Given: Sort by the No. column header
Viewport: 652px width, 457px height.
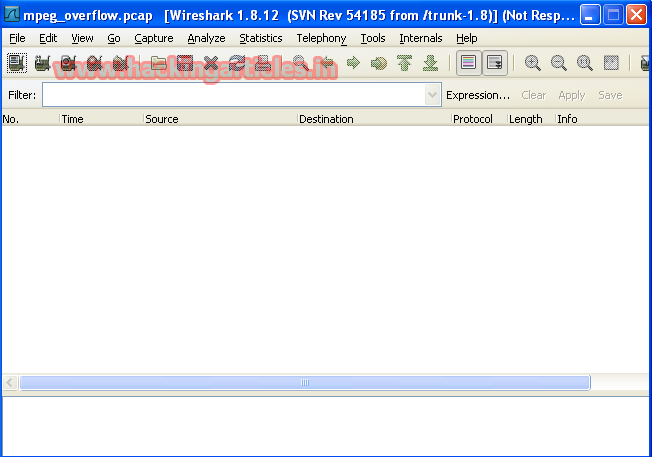Looking at the screenshot, I should pyautogui.click(x=30, y=119).
